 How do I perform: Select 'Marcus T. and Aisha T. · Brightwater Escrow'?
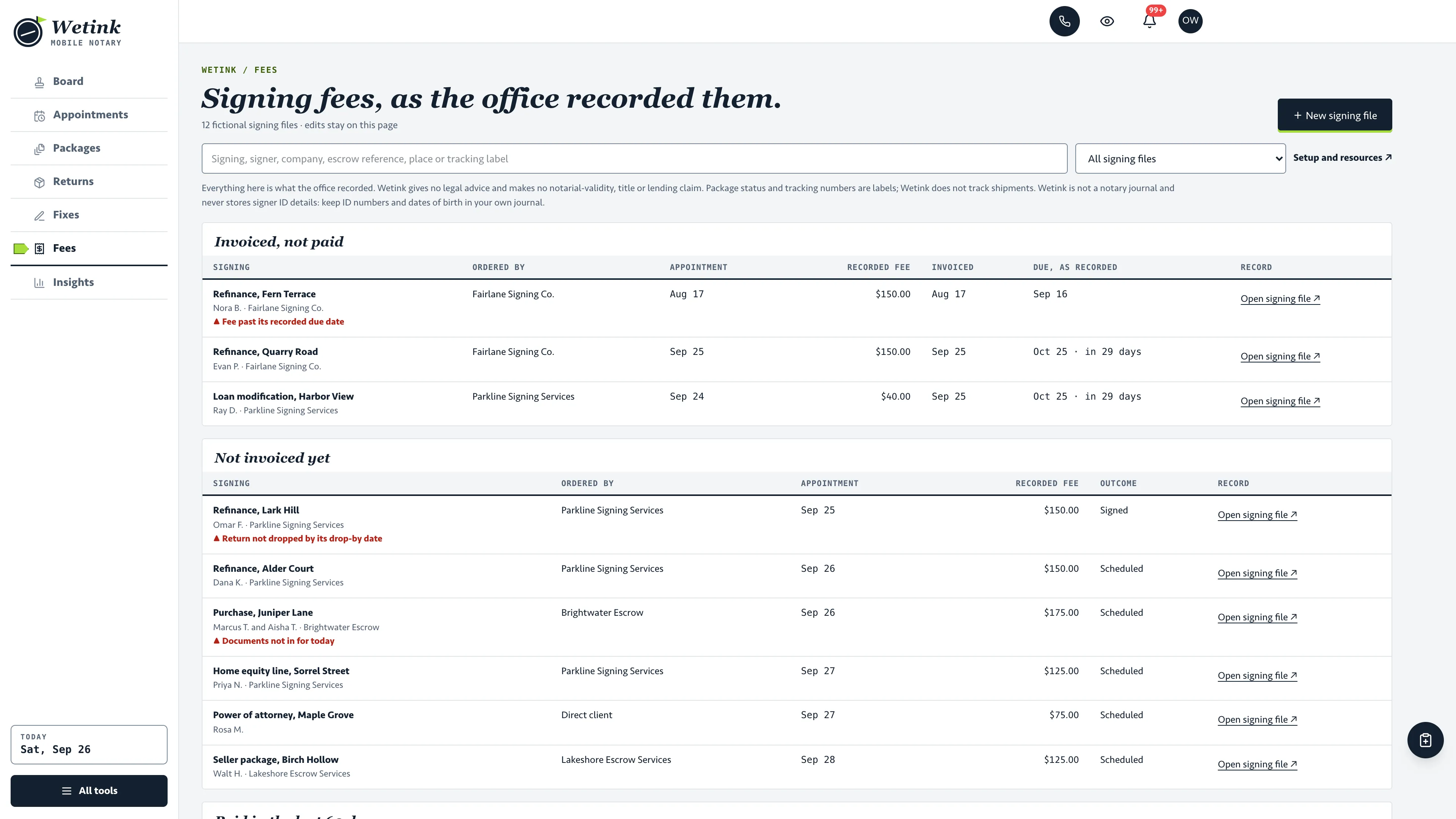coord(296,627)
